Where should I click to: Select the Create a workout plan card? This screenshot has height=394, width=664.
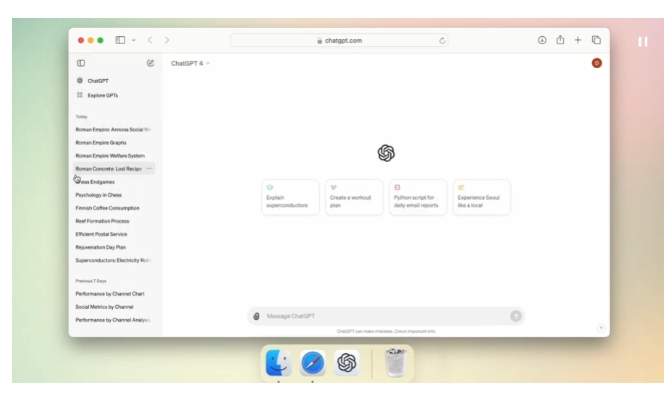(354, 197)
